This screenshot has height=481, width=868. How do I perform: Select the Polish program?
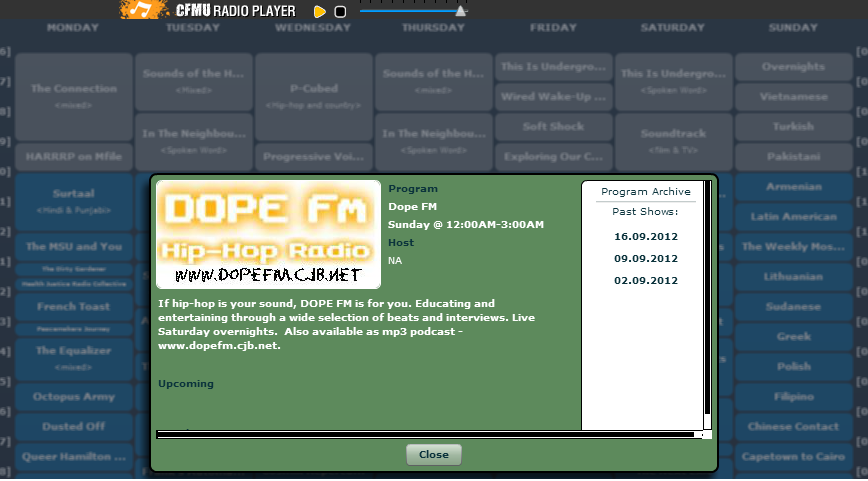[x=794, y=366]
